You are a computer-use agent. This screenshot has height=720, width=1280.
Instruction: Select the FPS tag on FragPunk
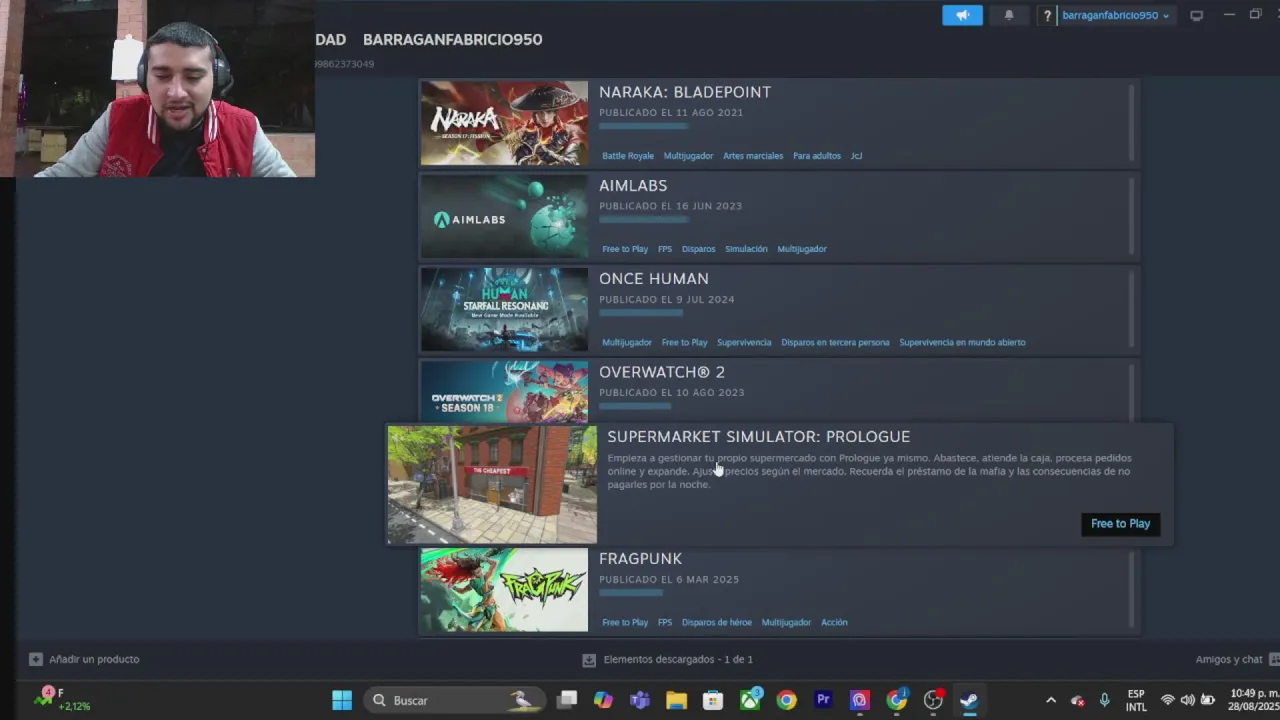(x=665, y=622)
